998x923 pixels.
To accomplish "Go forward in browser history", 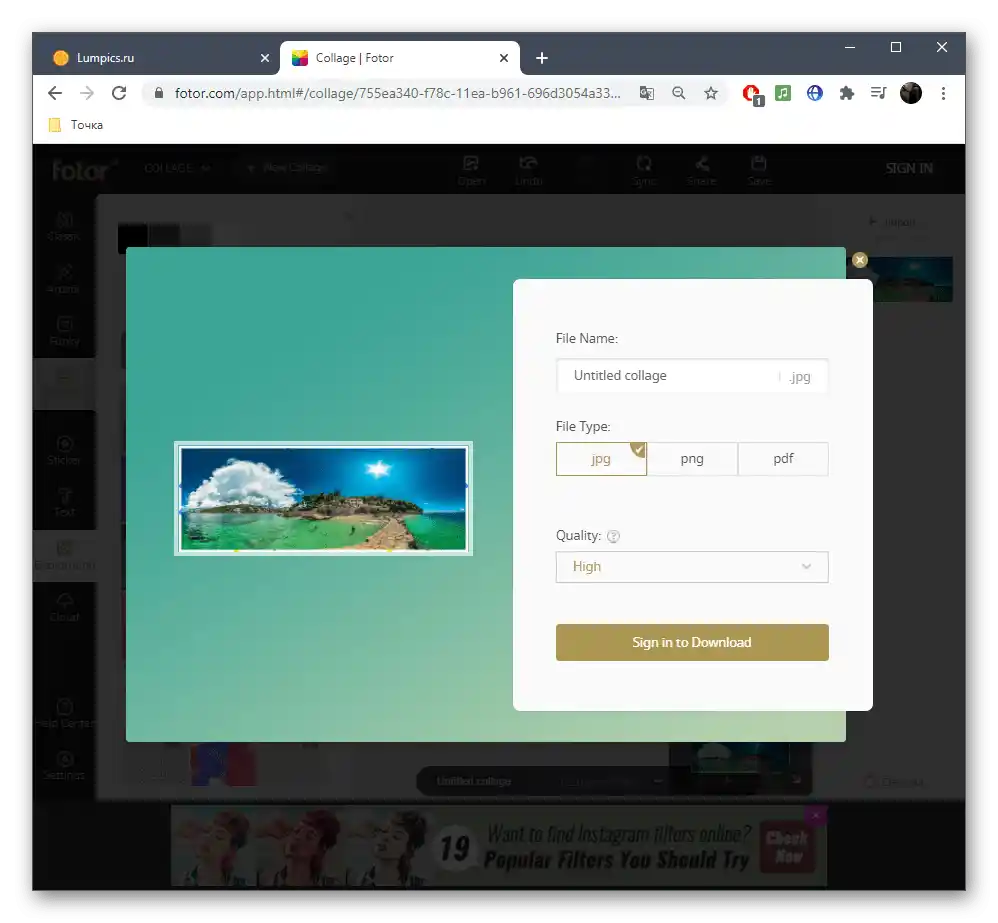I will pyautogui.click(x=87, y=94).
